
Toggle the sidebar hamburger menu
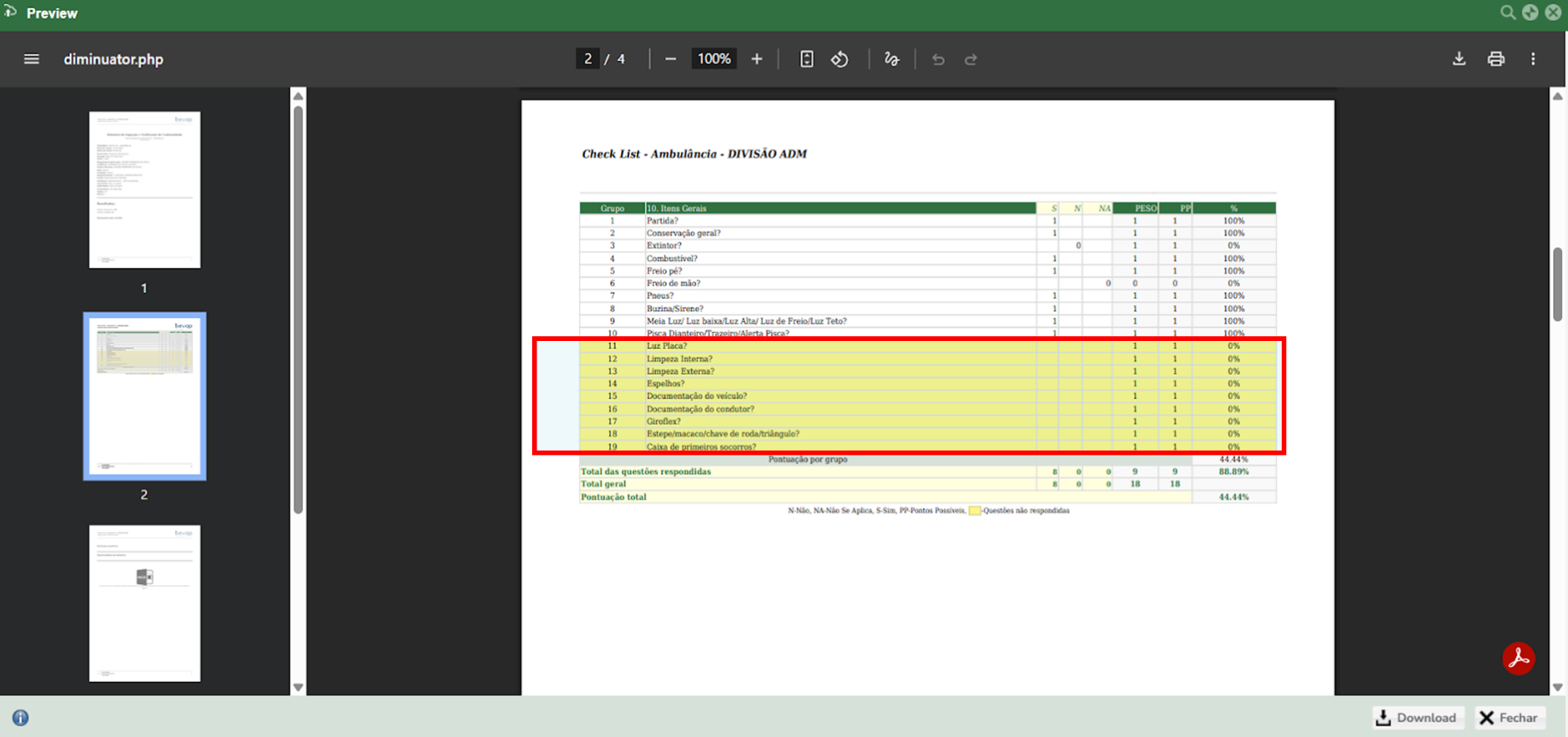(31, 59)
